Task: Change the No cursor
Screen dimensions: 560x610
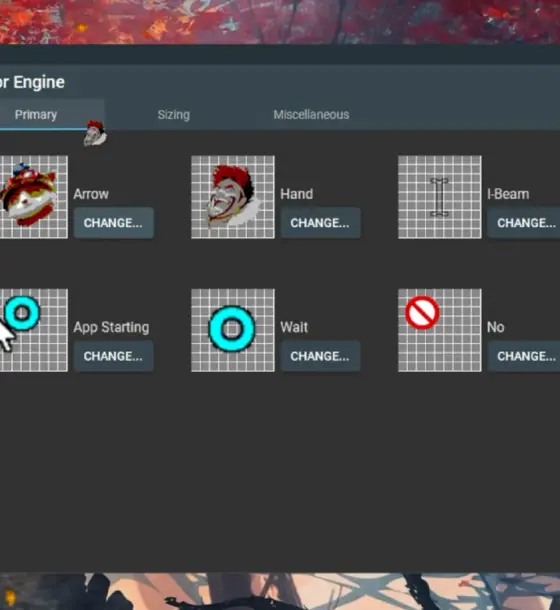Action: coord(524,356)
